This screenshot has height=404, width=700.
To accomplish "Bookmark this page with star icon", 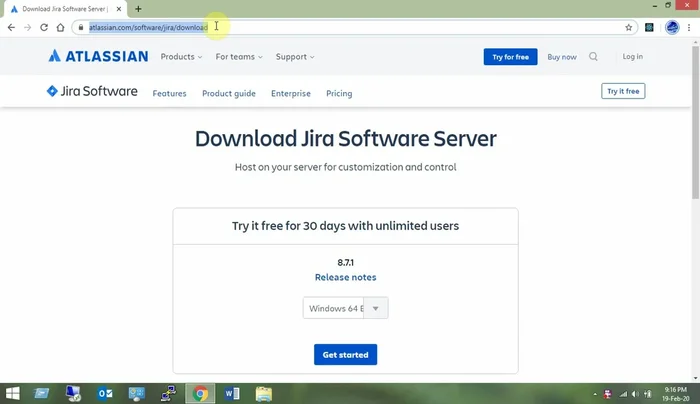I will (629, 27).
